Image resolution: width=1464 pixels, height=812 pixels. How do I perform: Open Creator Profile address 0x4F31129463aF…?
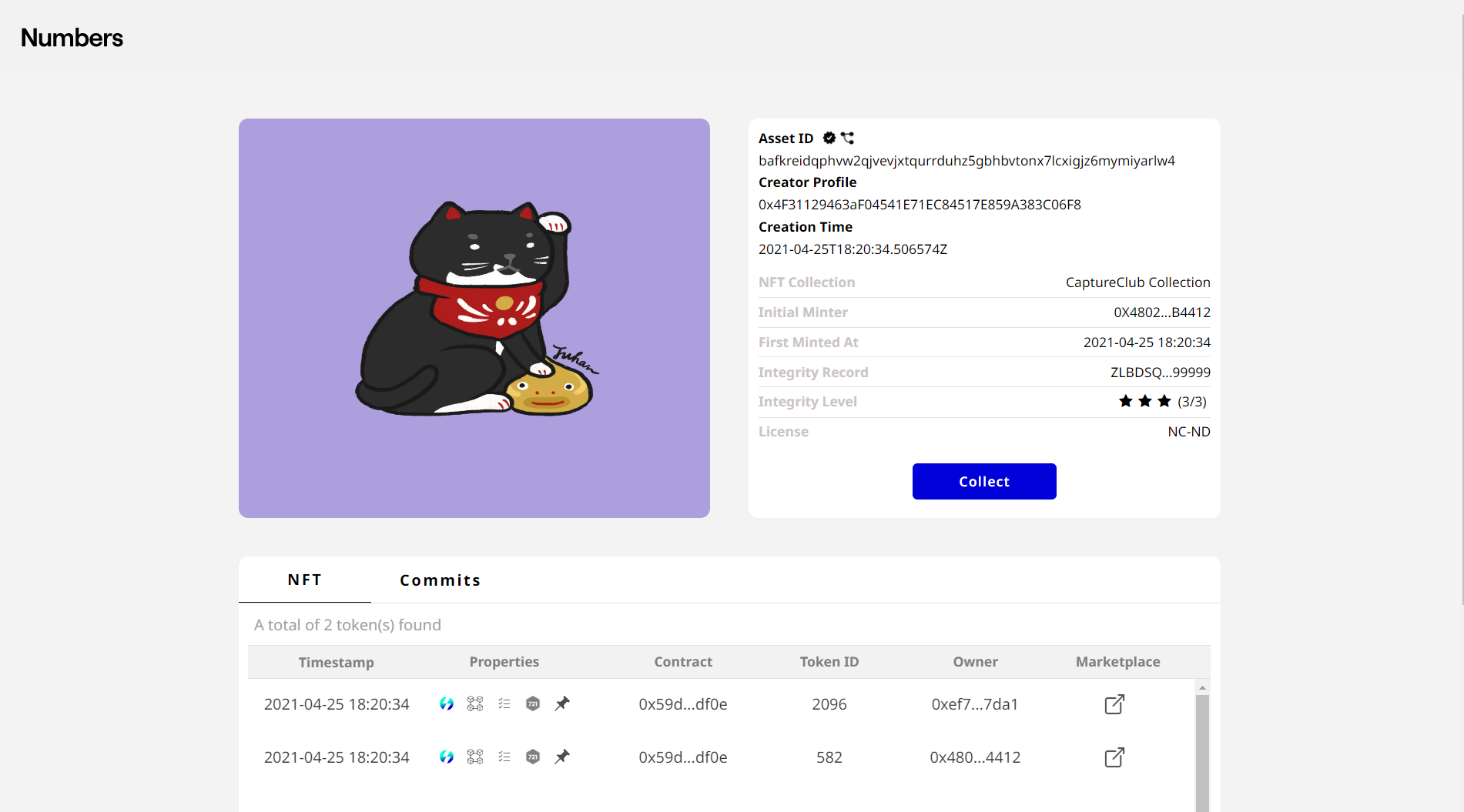[920, 205]
